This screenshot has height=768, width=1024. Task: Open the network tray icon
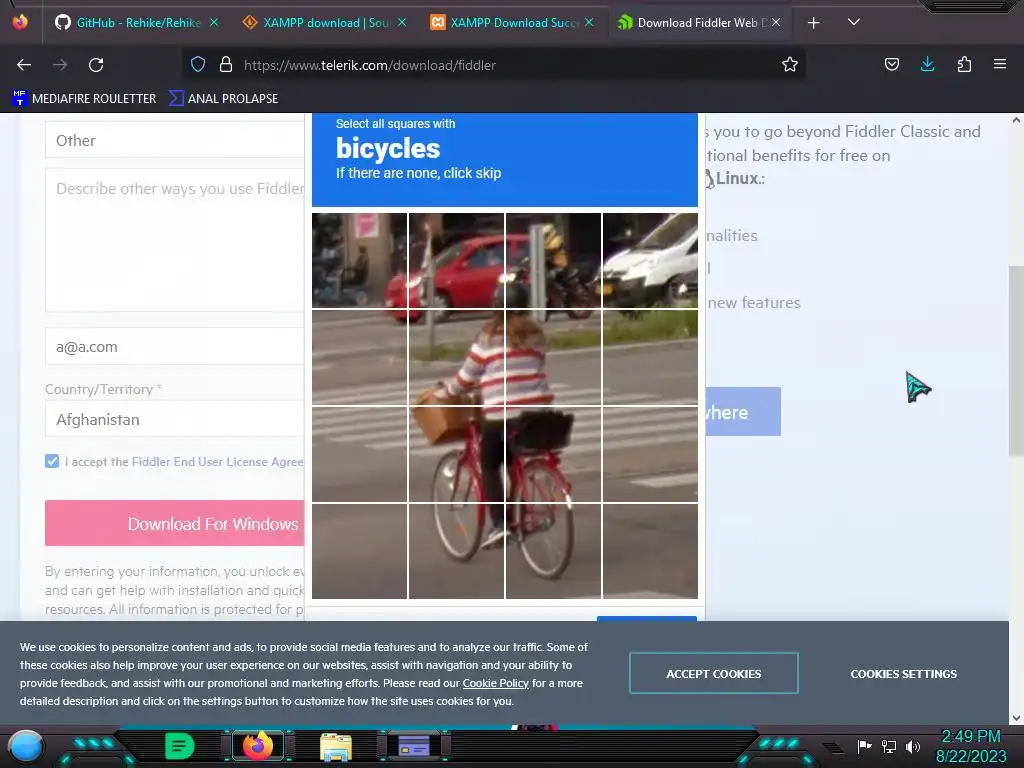[889, 746]
